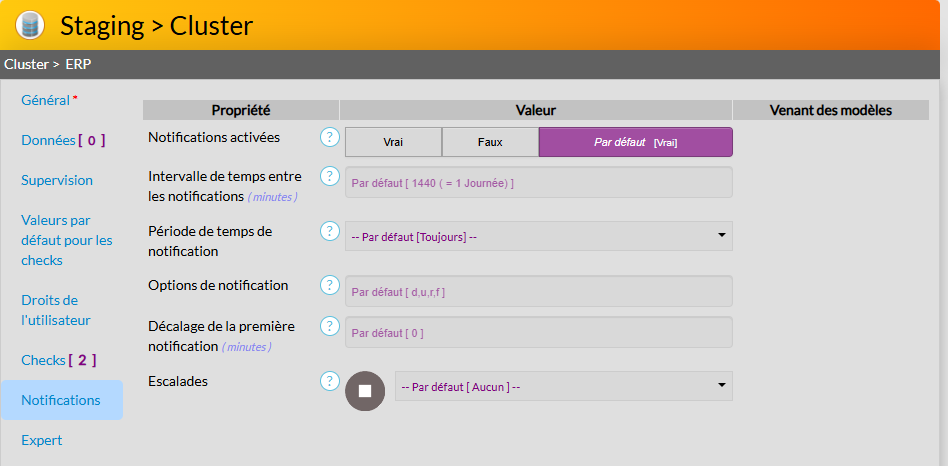Screen dimensions: 948x466
Task: Click the Cluster breadcrumb link
Action: pyautogui.click(x=26, y=64)
